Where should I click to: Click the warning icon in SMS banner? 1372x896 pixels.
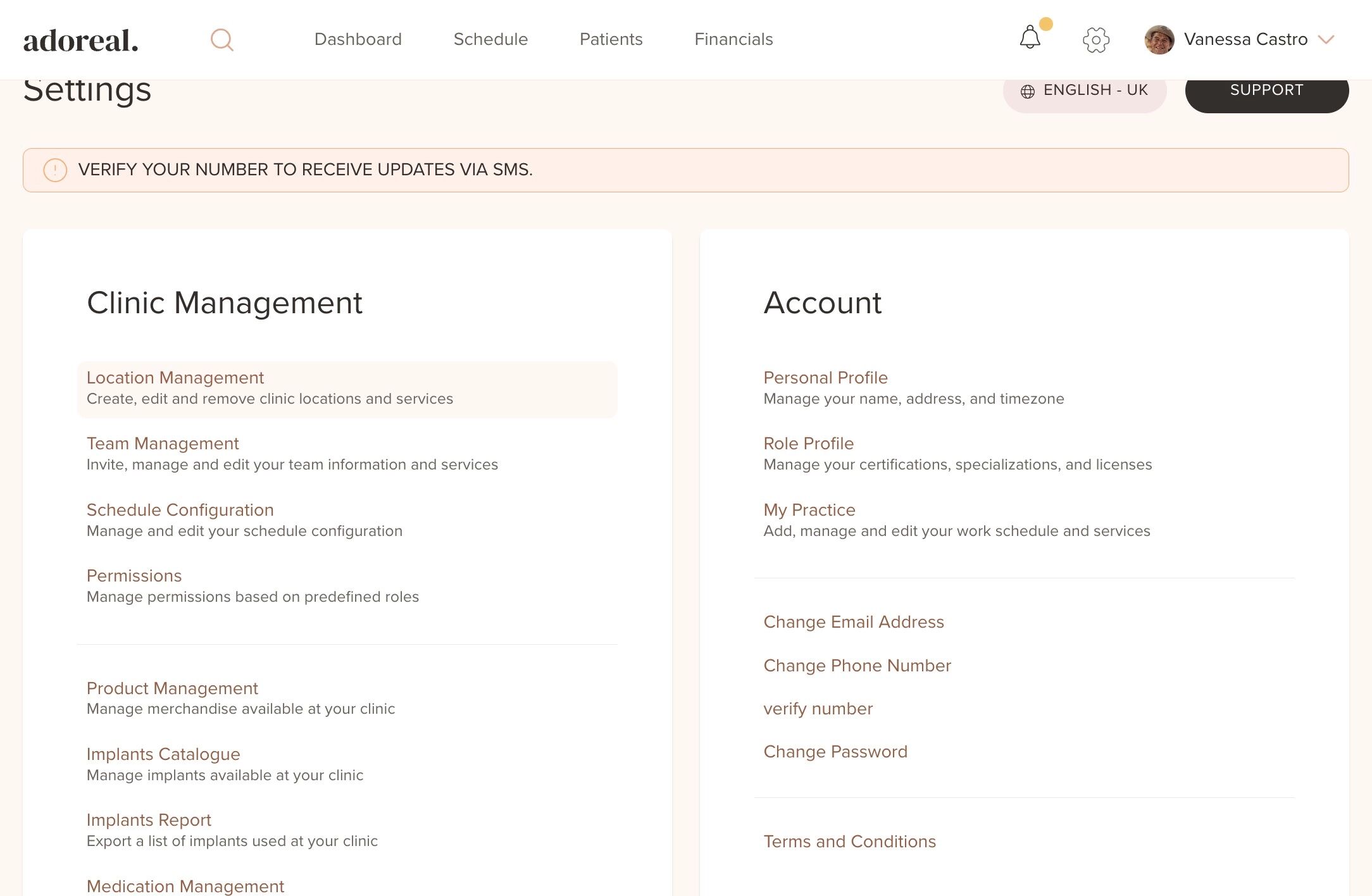coord(55,170)
